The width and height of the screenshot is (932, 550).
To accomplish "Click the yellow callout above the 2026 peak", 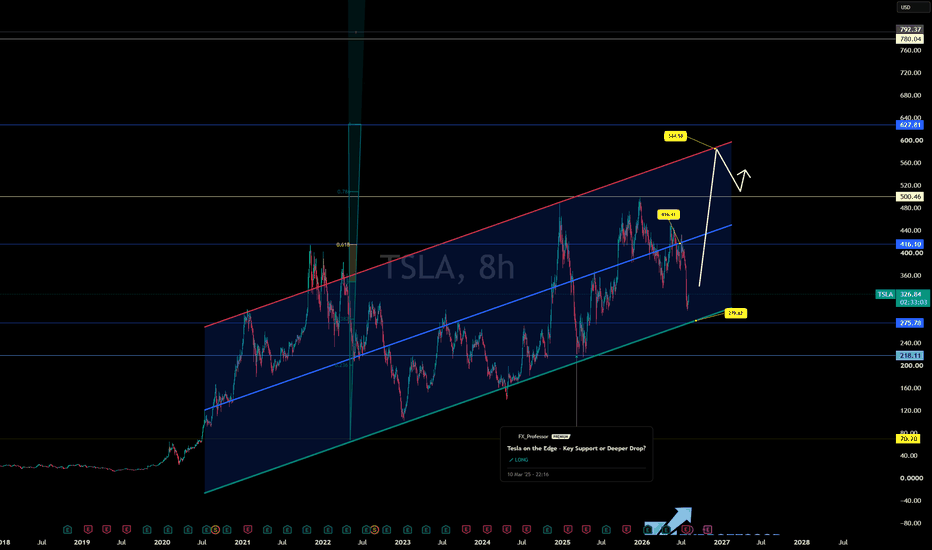I will (x=668, y=215).
